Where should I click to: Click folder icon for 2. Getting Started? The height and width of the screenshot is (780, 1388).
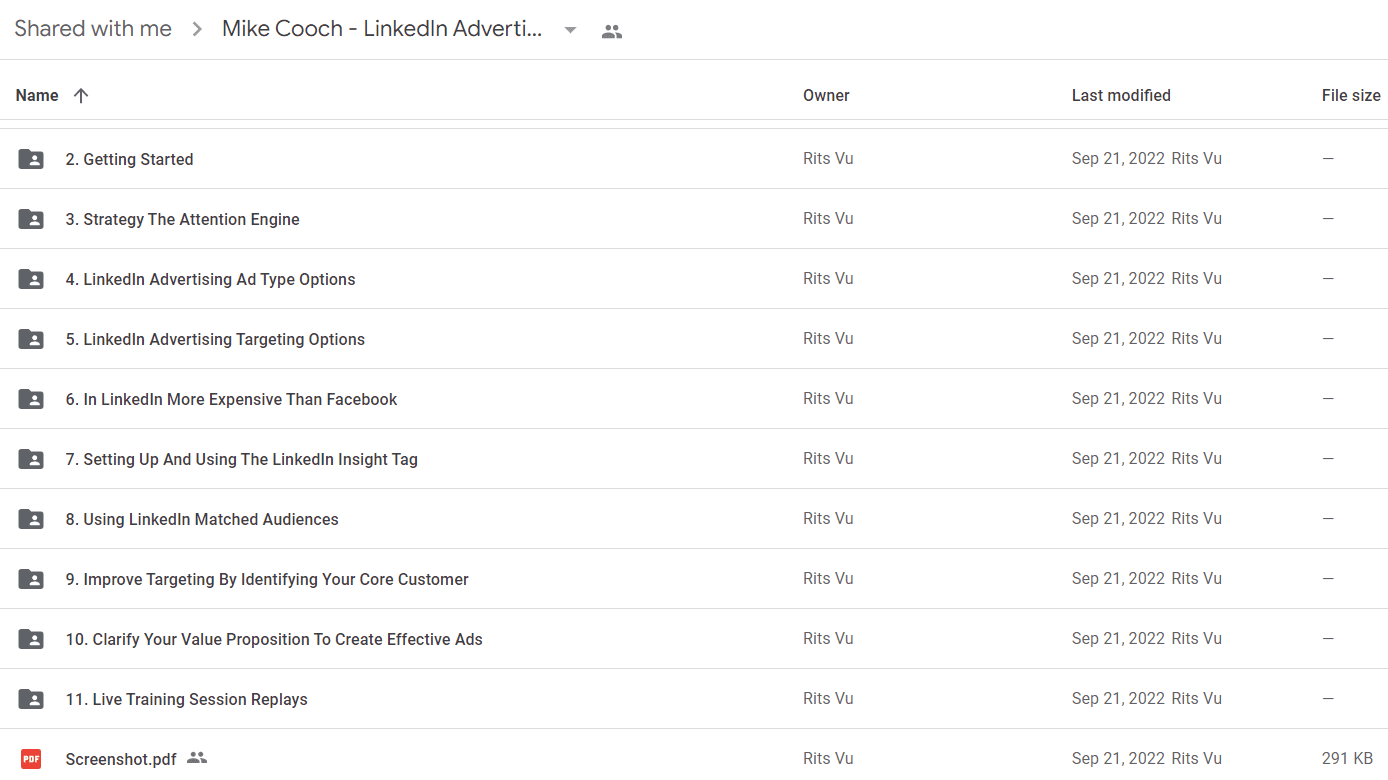pyautogui.click(x=31, y=159)
